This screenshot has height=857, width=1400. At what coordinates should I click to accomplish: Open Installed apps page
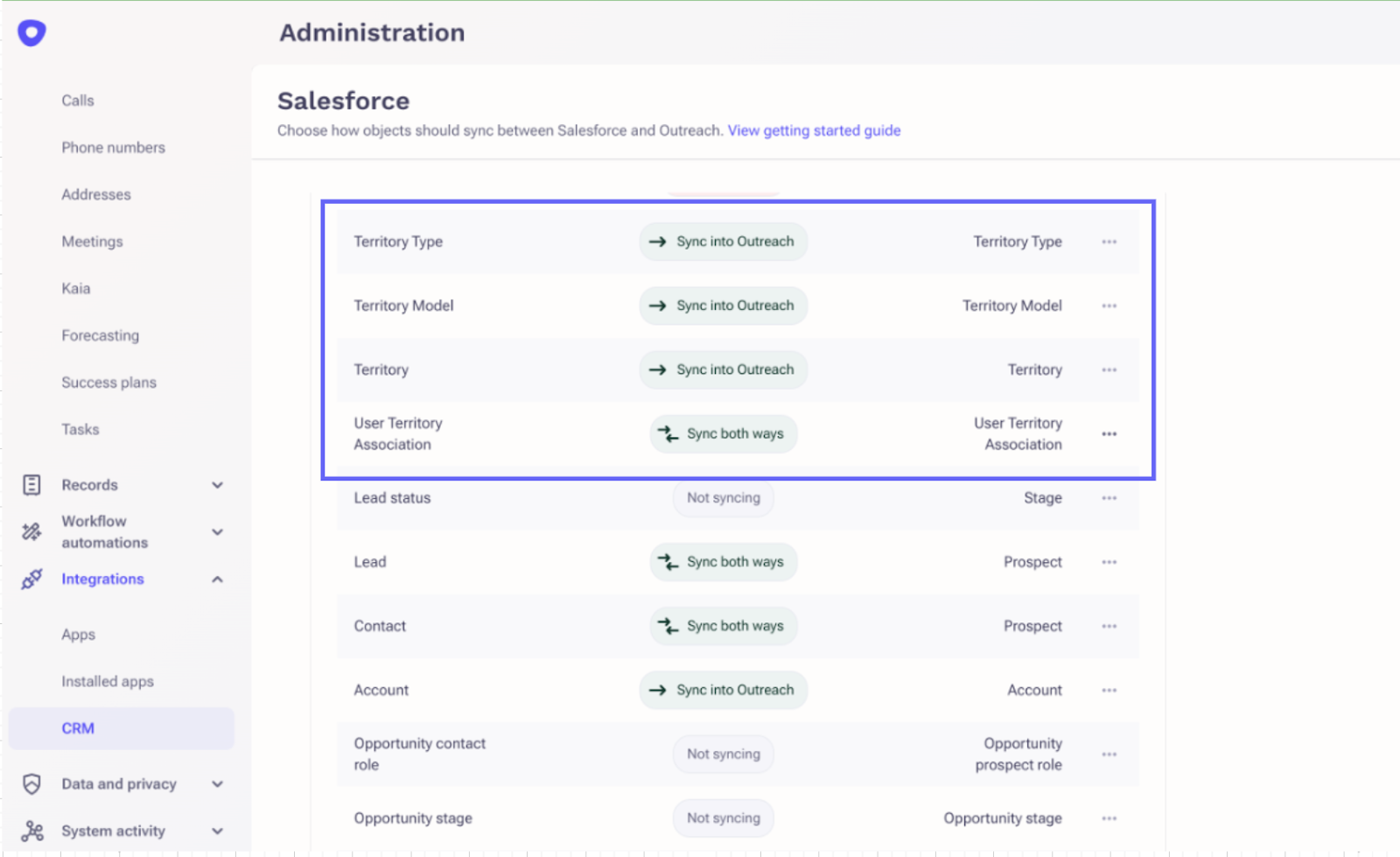(108, 681)
